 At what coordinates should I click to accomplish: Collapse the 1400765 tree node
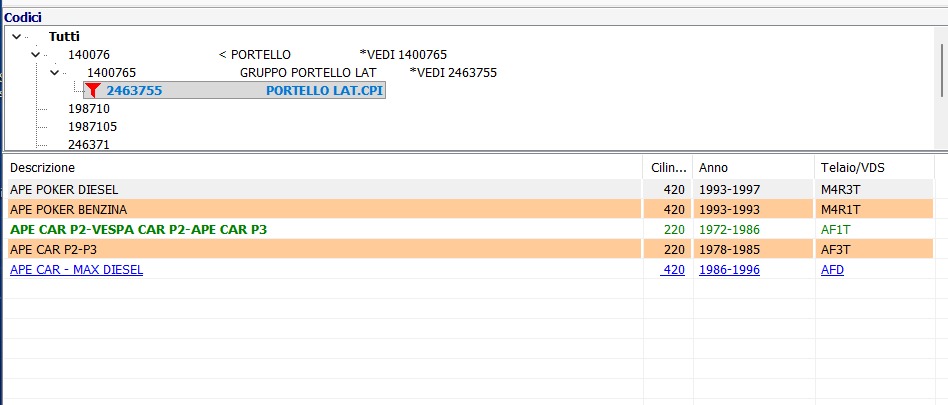(x=54, y=73)
